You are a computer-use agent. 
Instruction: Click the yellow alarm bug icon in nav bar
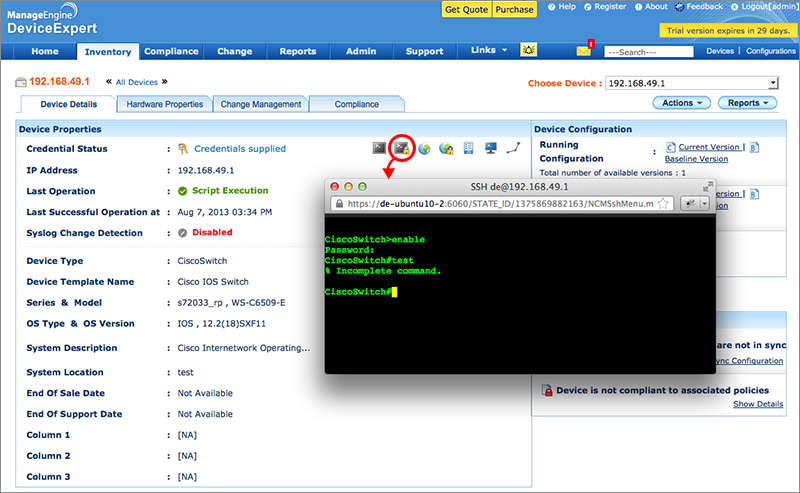[x=529, y=50]
